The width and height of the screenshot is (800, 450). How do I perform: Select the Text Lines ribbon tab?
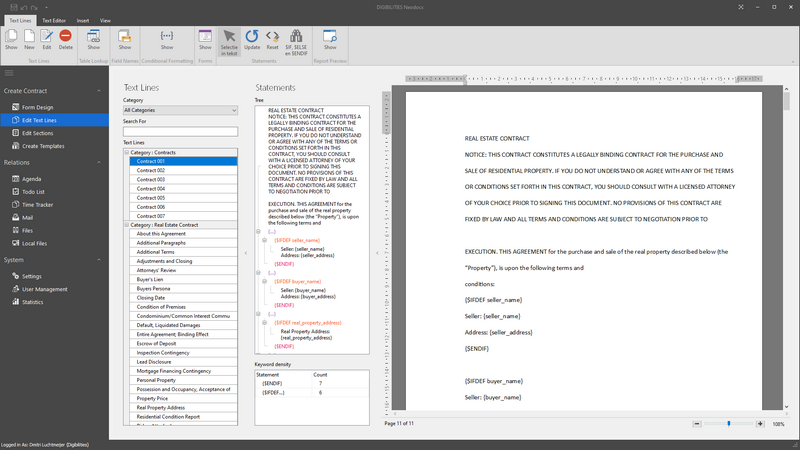[x=20, y=21]
